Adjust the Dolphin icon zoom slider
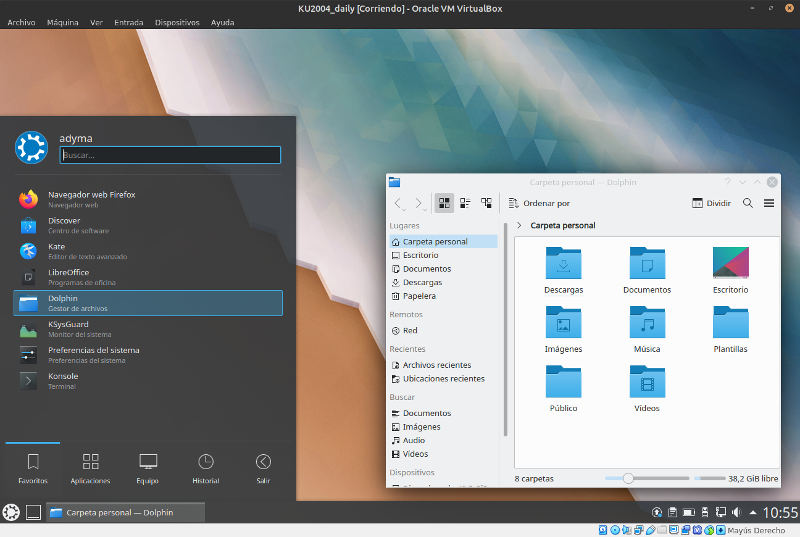800x537 pixels. coord(628,478)
